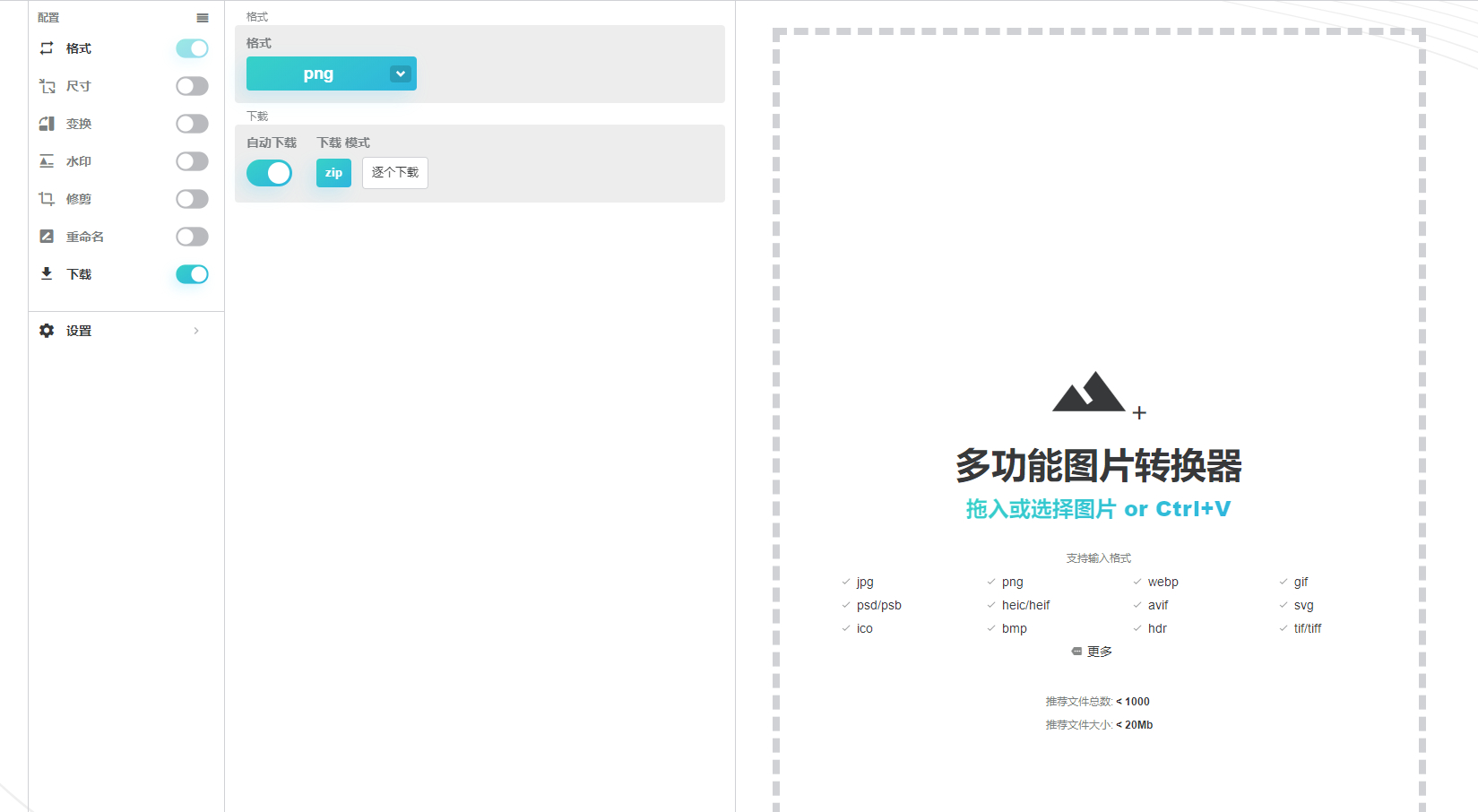This screenshot has height=812, width=1478.
Task: Click the 推荐文件大小 < 20Mb text
Action: click(x=1099, y=725)
